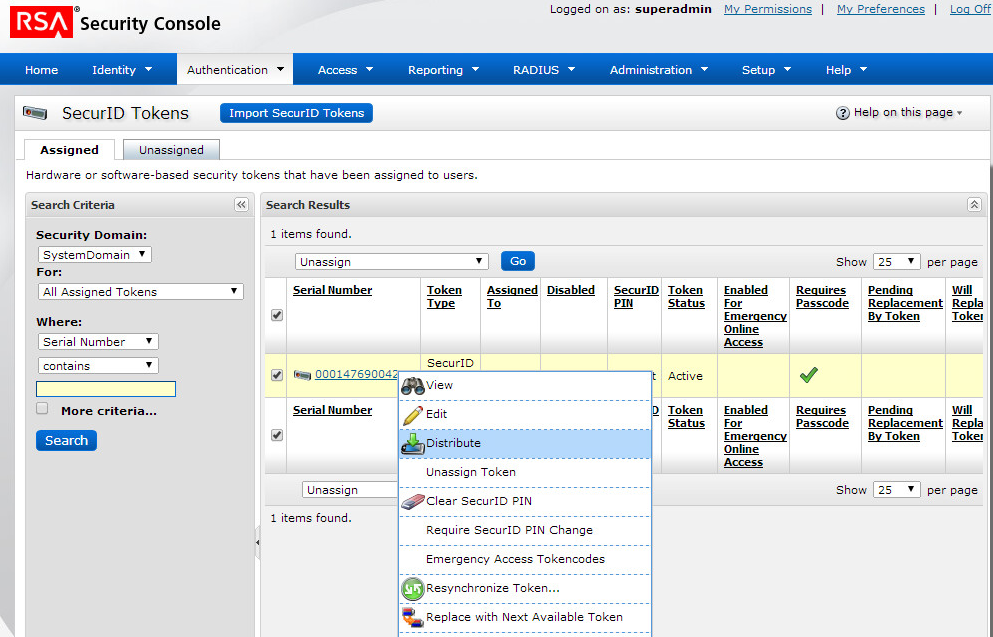Enable the More criteria checkbox
993x637 pixels.
point(42,409)
